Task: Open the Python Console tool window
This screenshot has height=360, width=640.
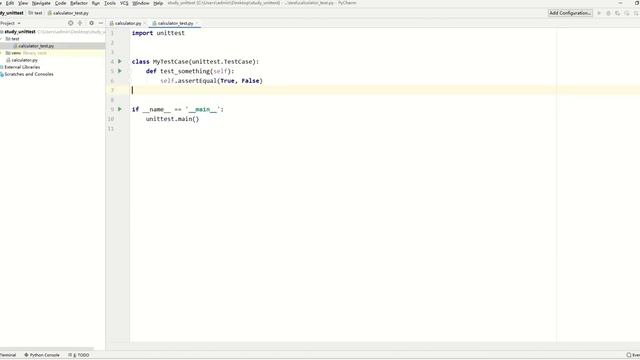Action: pyautogui.click(x=42, y=355)
